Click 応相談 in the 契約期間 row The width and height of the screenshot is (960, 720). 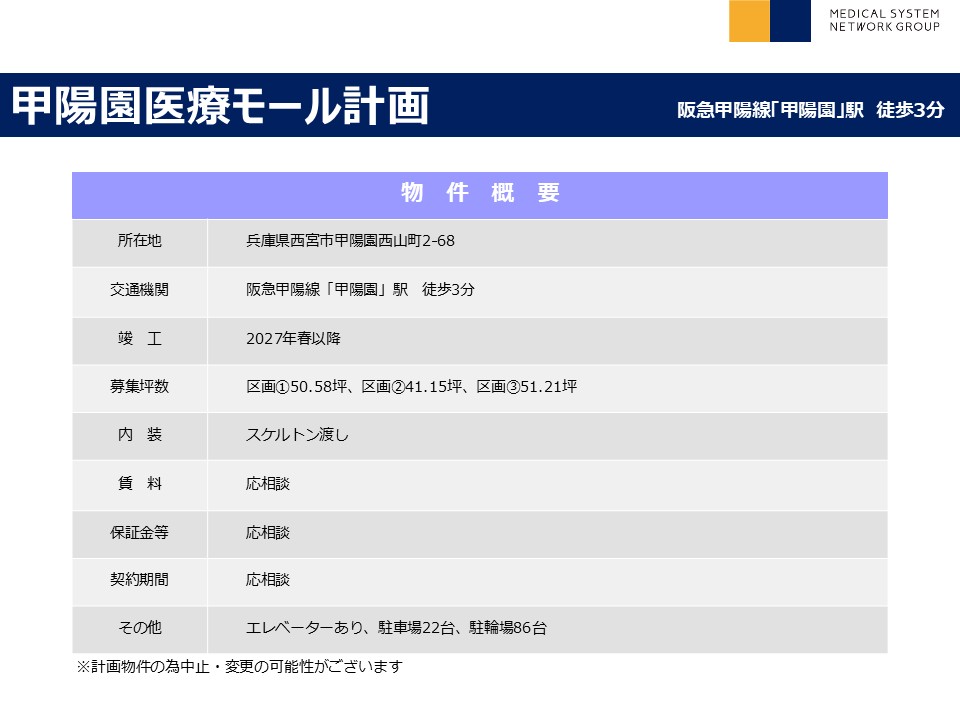click(268, 579)
